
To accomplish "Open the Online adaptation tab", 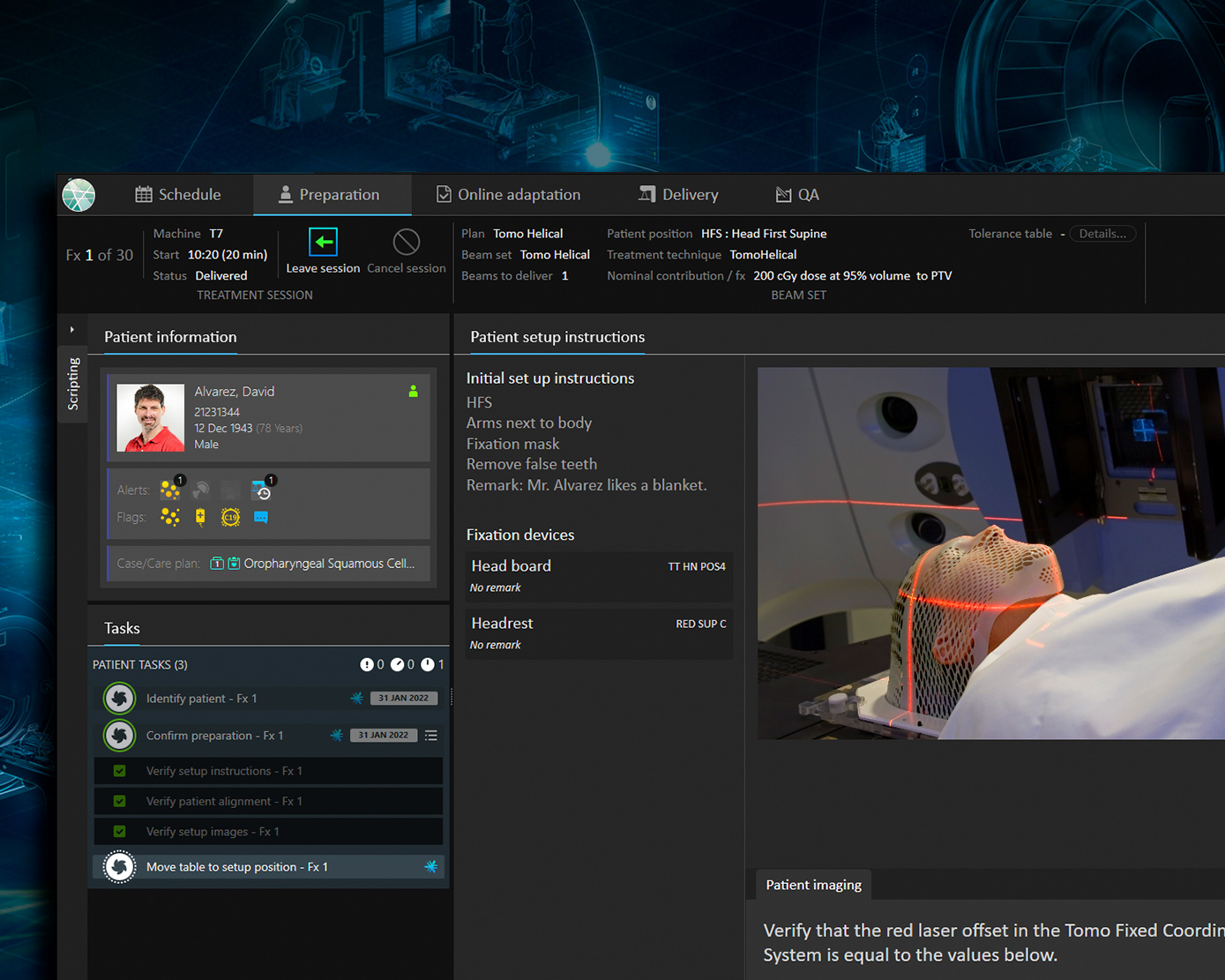I will click(509, 195).
